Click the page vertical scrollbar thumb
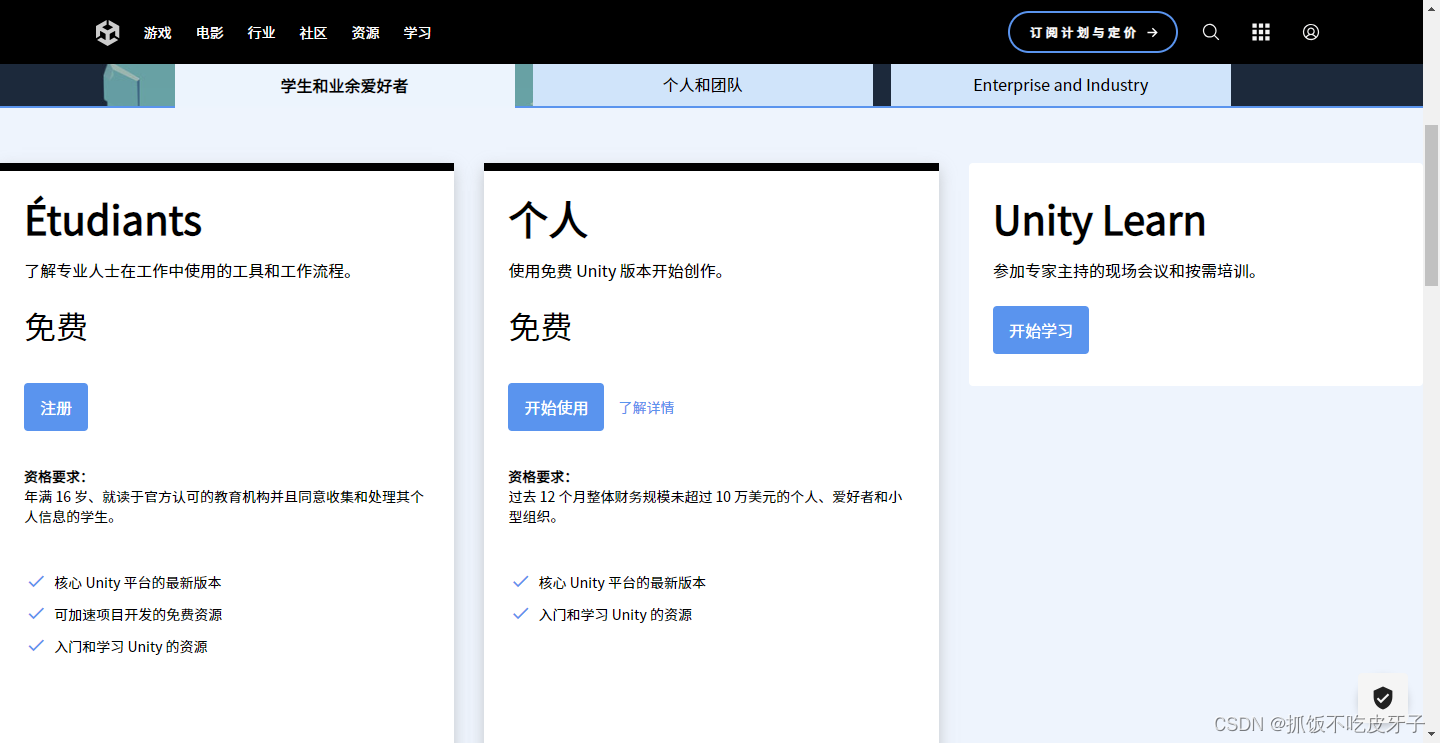 pyautogui.click(x=1431, y=207)
